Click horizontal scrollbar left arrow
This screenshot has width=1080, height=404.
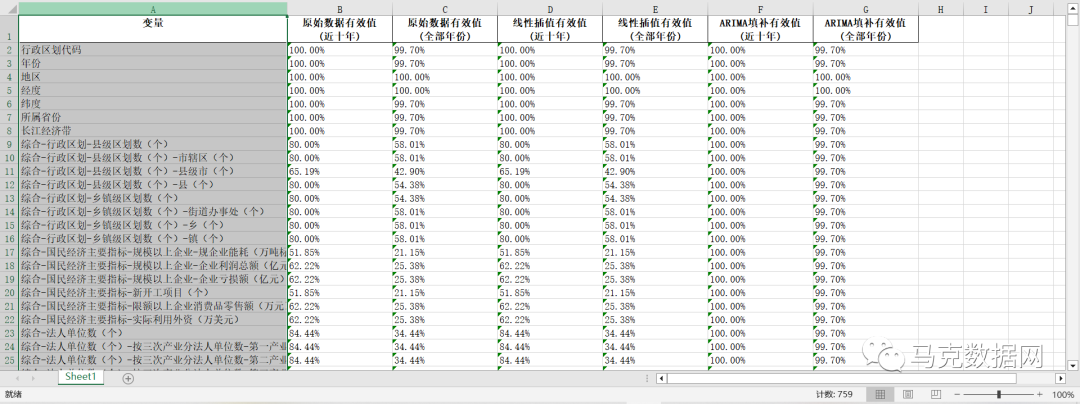[x=661, y=378]
